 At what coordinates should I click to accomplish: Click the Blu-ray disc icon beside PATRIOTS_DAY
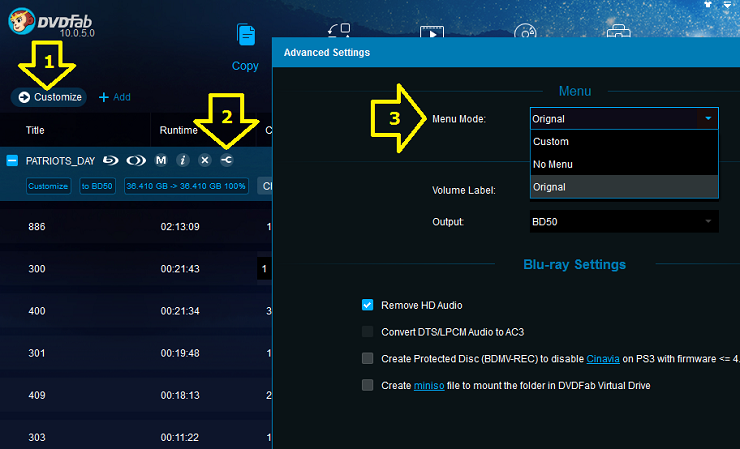coord(110,160)
